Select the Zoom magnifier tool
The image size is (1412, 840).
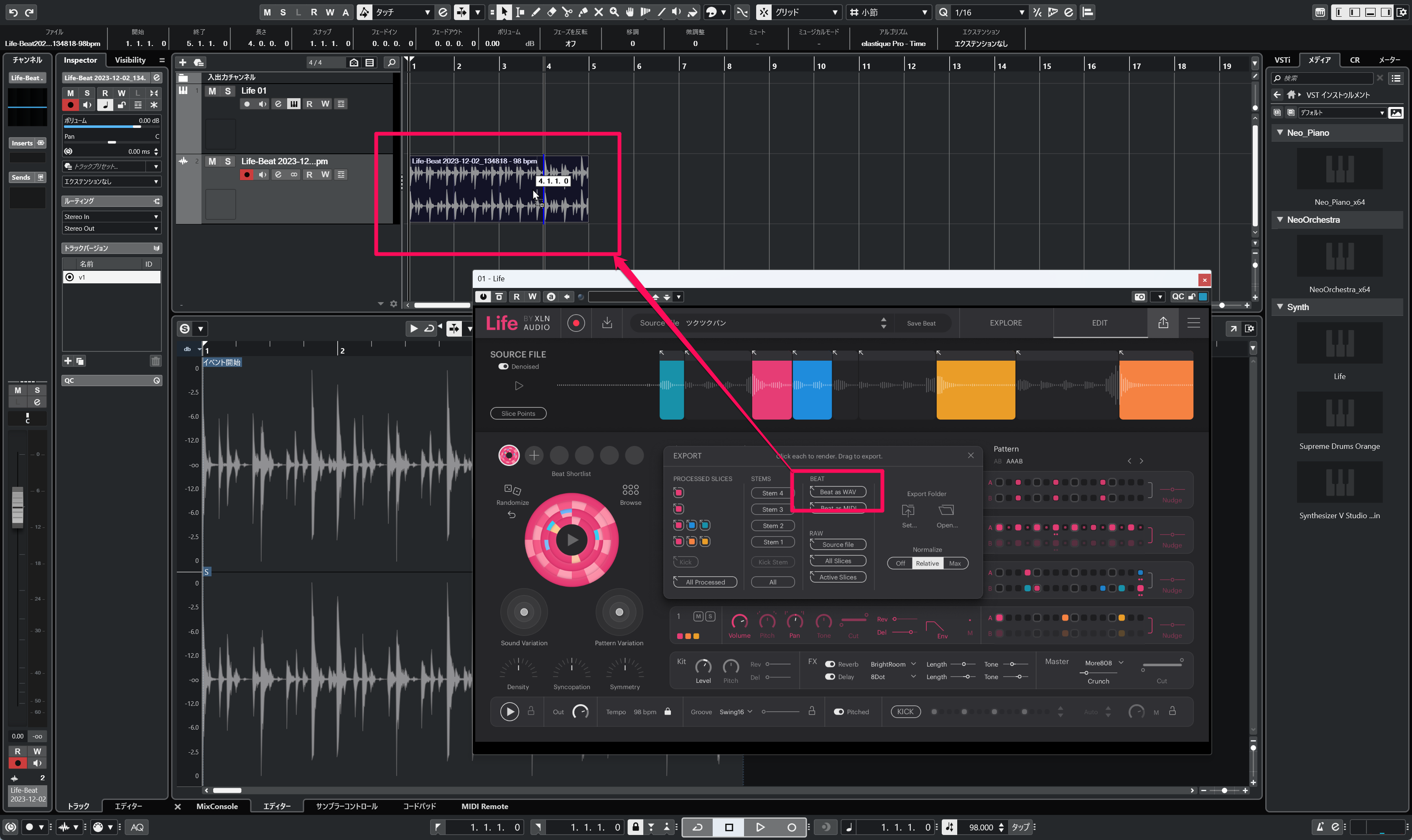(x=614, y=12)
